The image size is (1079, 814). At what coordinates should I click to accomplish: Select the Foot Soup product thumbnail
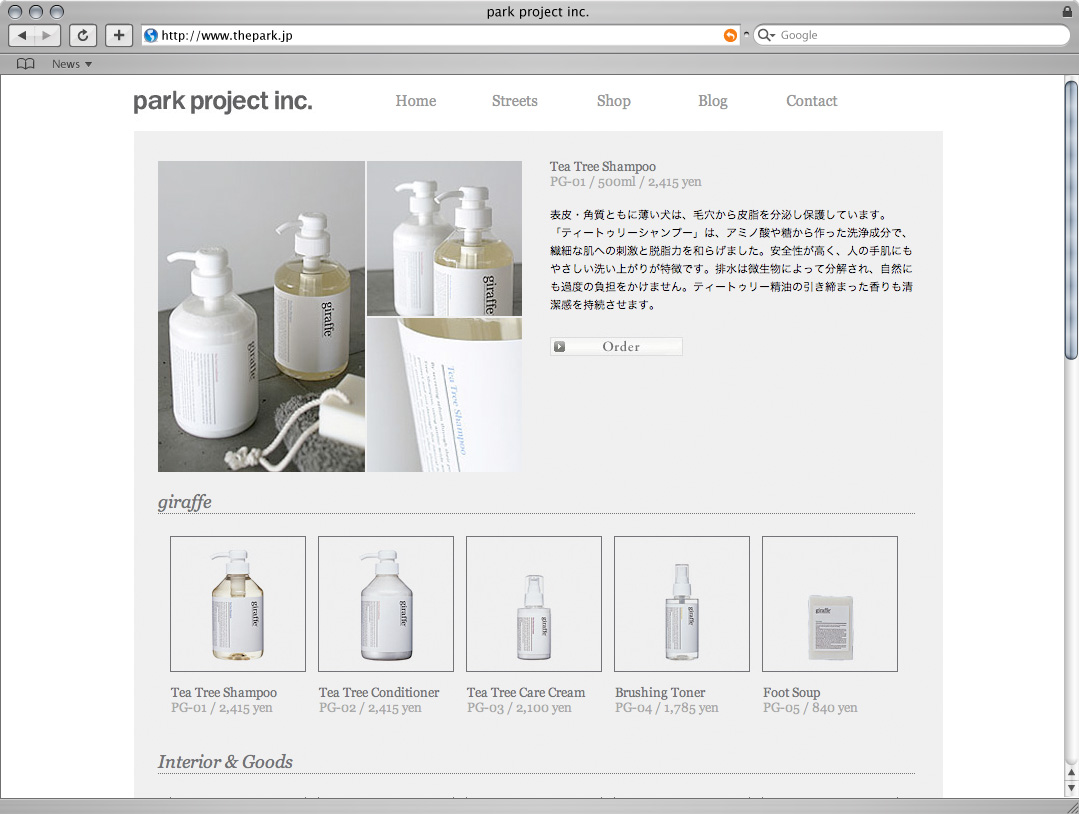pos(829,603)
